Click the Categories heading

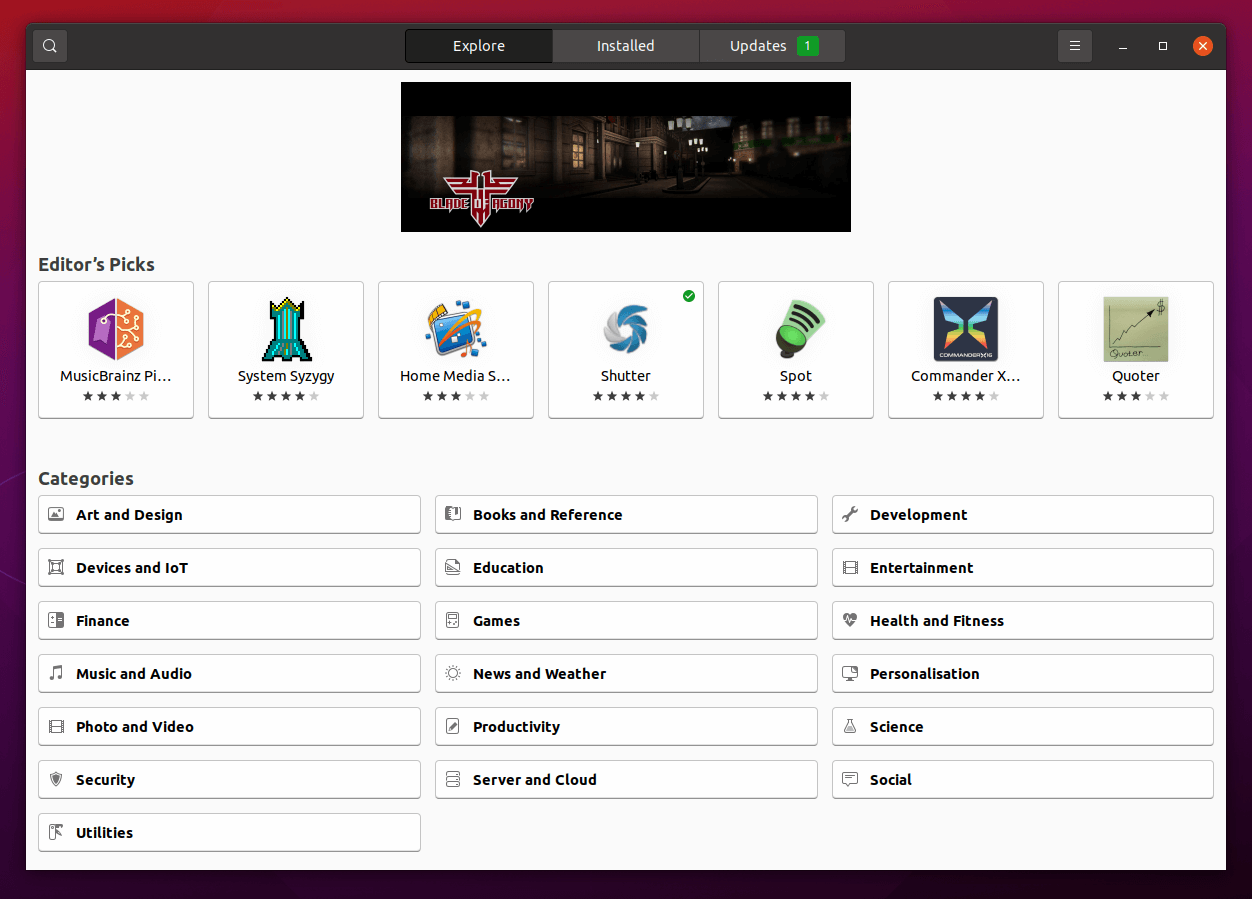tap(86, 479)
